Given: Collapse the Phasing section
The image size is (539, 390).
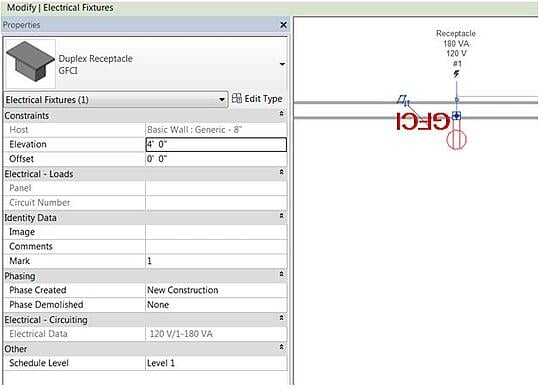Looking at the screenshot, I should tap(281, 274).
